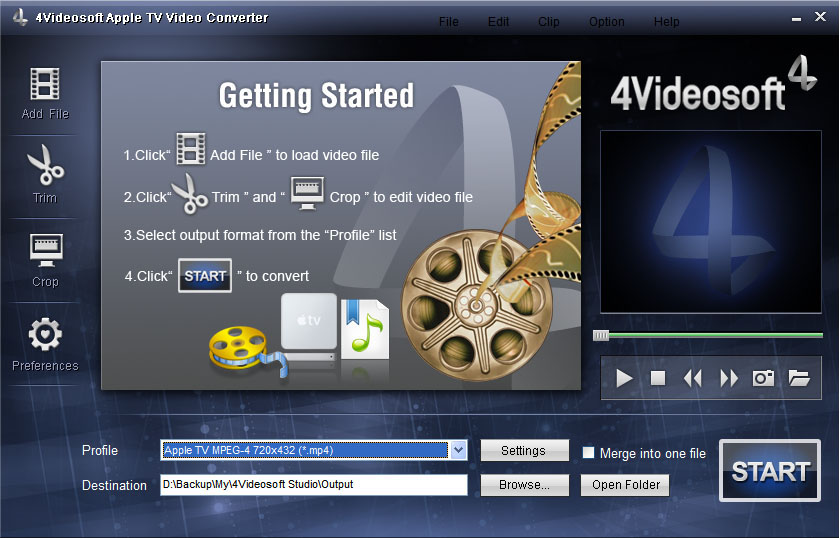Click the Add File filmstrip icon in sidebar
Viewport: 840px width, 538px height.
(45, 84)
